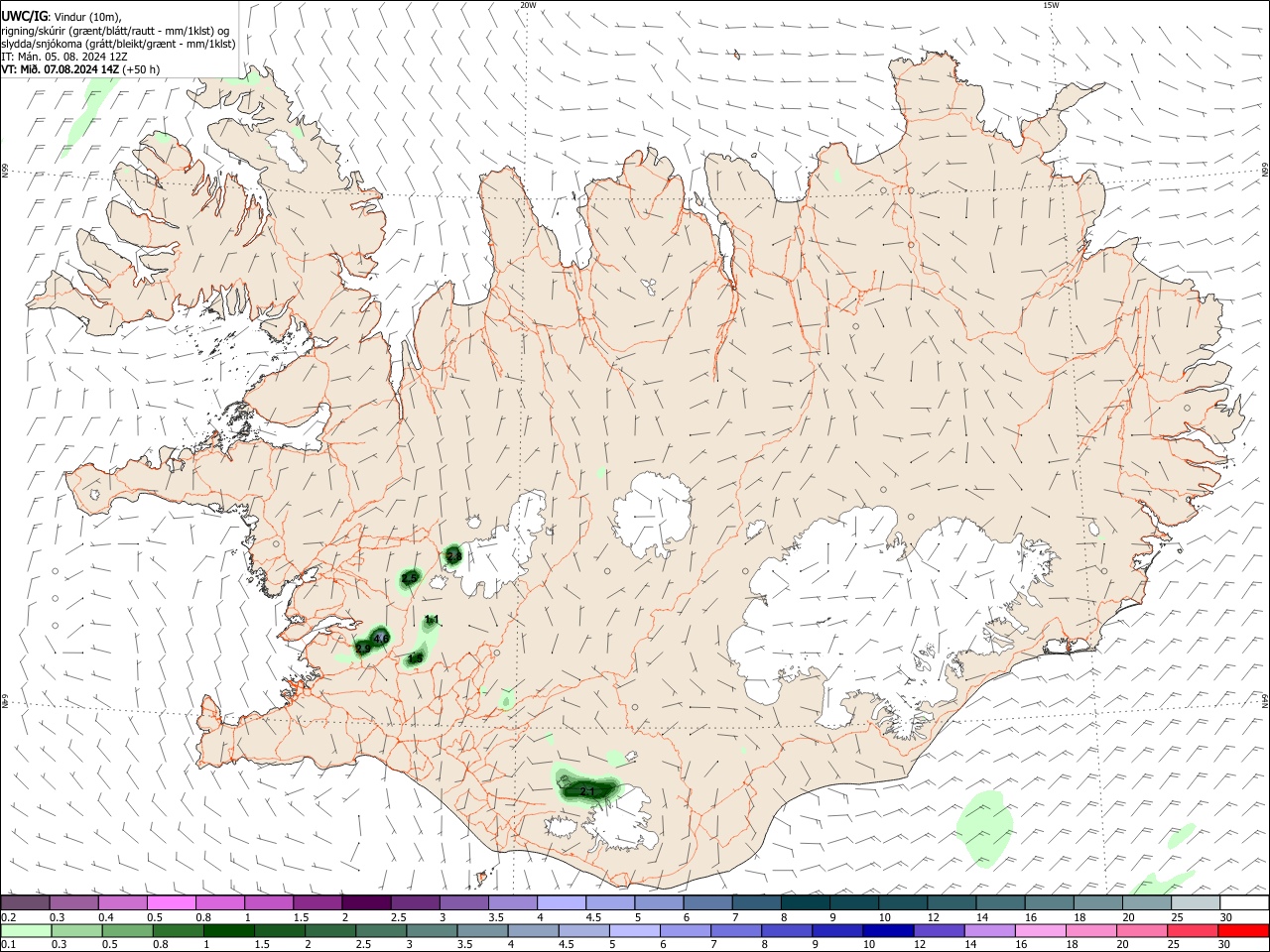
Task: Select the bright magenta 0.5 swatch, top legend row
Action: point(171,903)
